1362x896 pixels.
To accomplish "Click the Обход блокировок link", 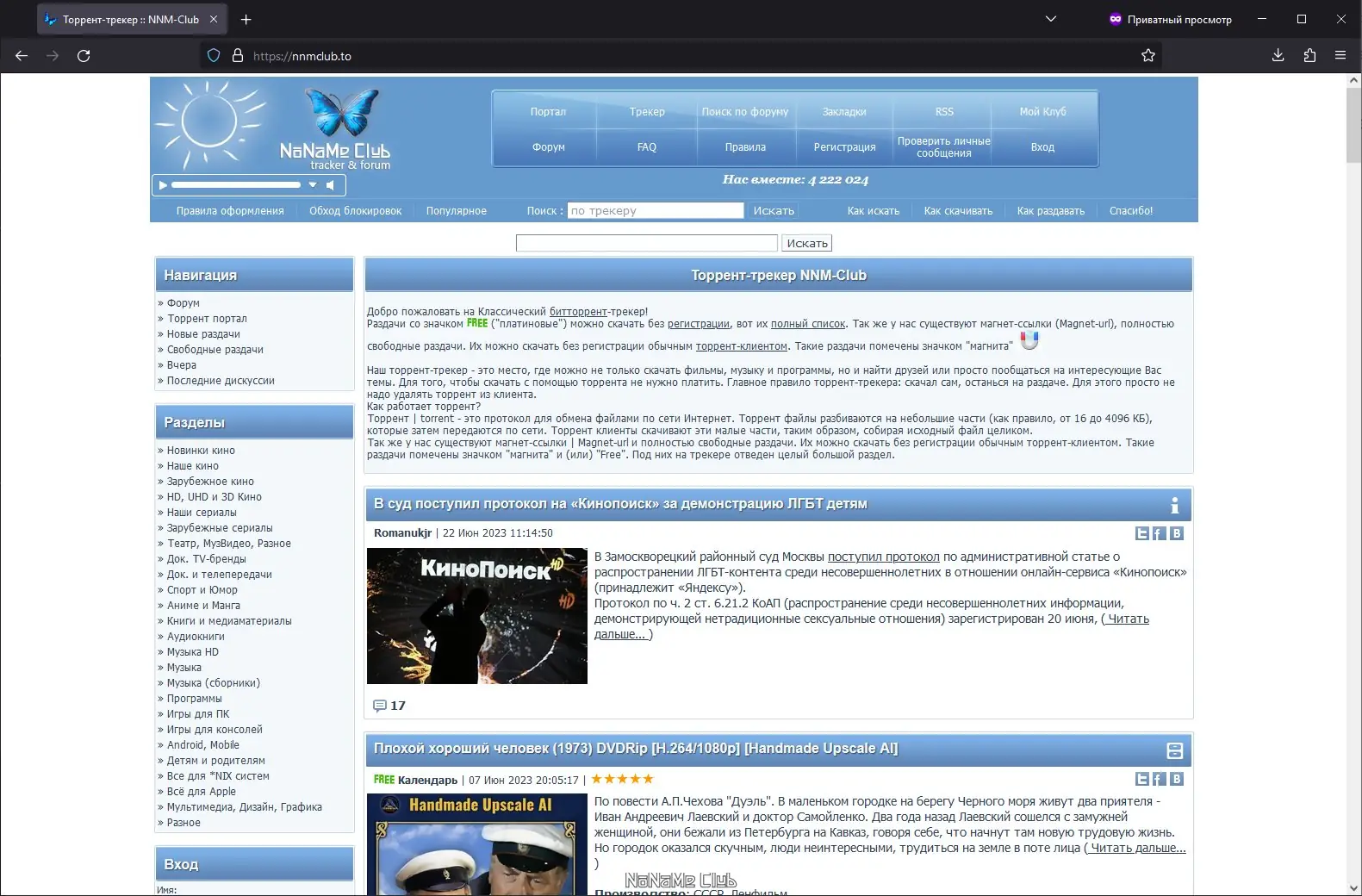I will click(x=356, y=211).
